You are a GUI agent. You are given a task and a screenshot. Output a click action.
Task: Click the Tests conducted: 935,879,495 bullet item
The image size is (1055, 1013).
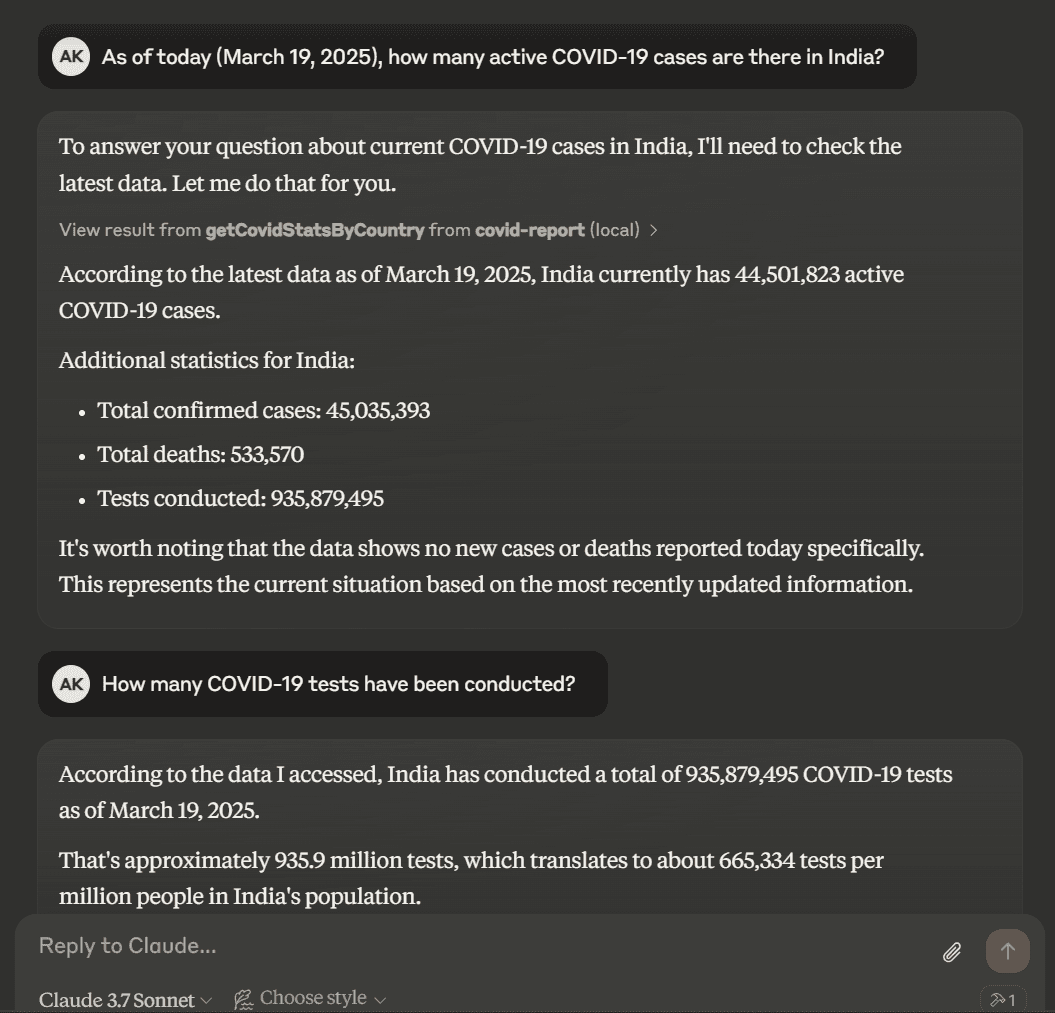coord(240,498)
